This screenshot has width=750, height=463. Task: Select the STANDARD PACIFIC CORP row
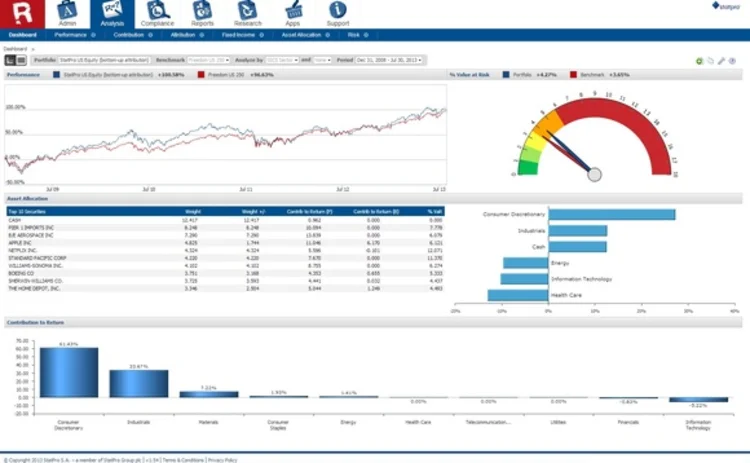pyautogui.click(x=225, y=258)
